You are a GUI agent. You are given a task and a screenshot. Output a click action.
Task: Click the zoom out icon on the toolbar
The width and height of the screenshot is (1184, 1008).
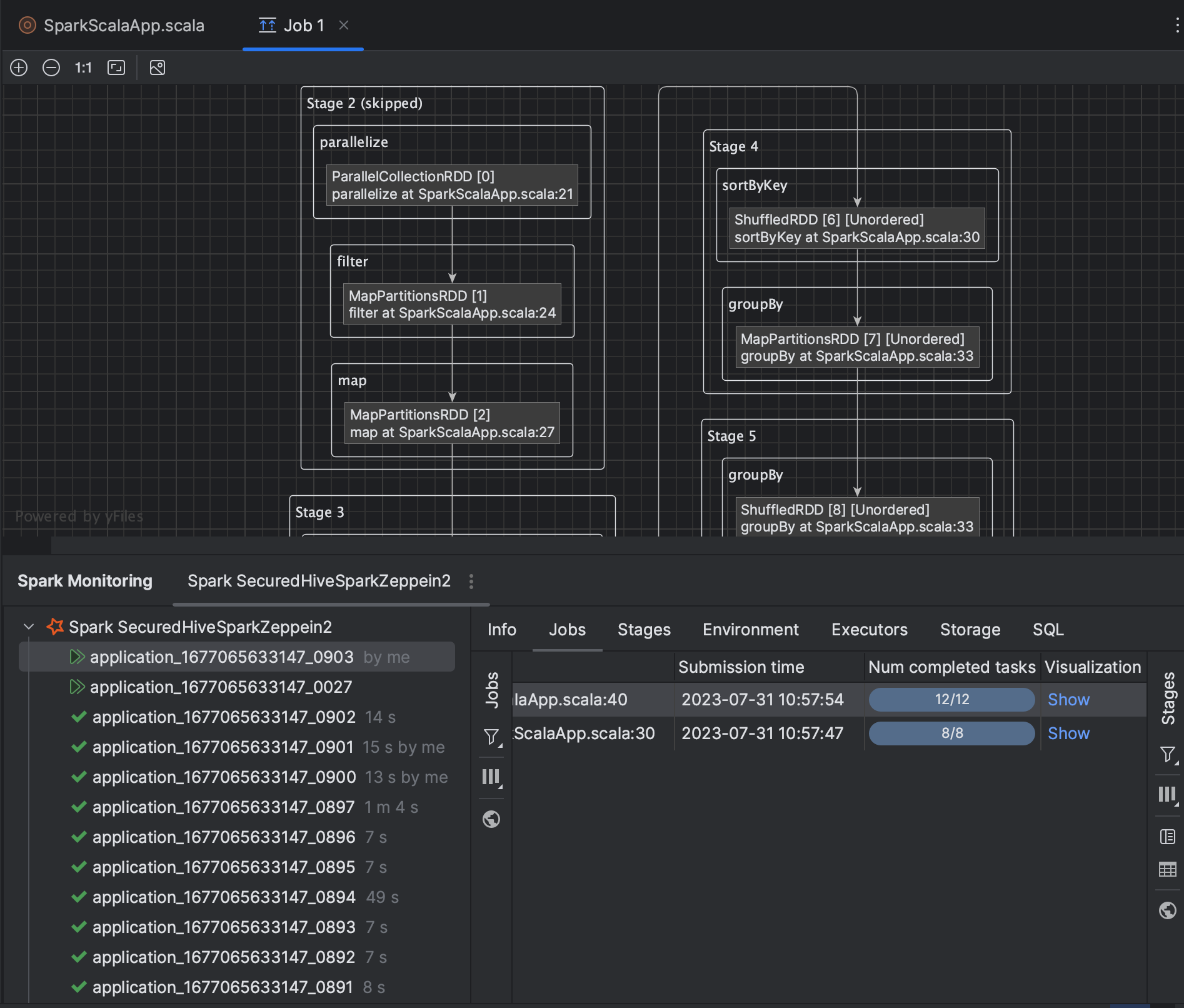[x=51, y=68]
